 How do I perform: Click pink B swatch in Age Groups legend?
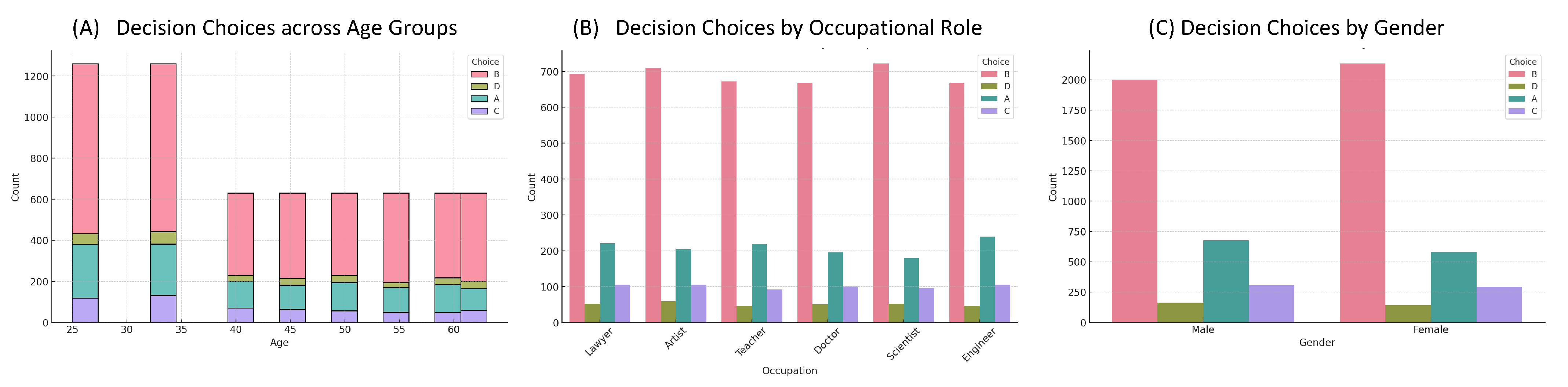[x=479, y=74]
